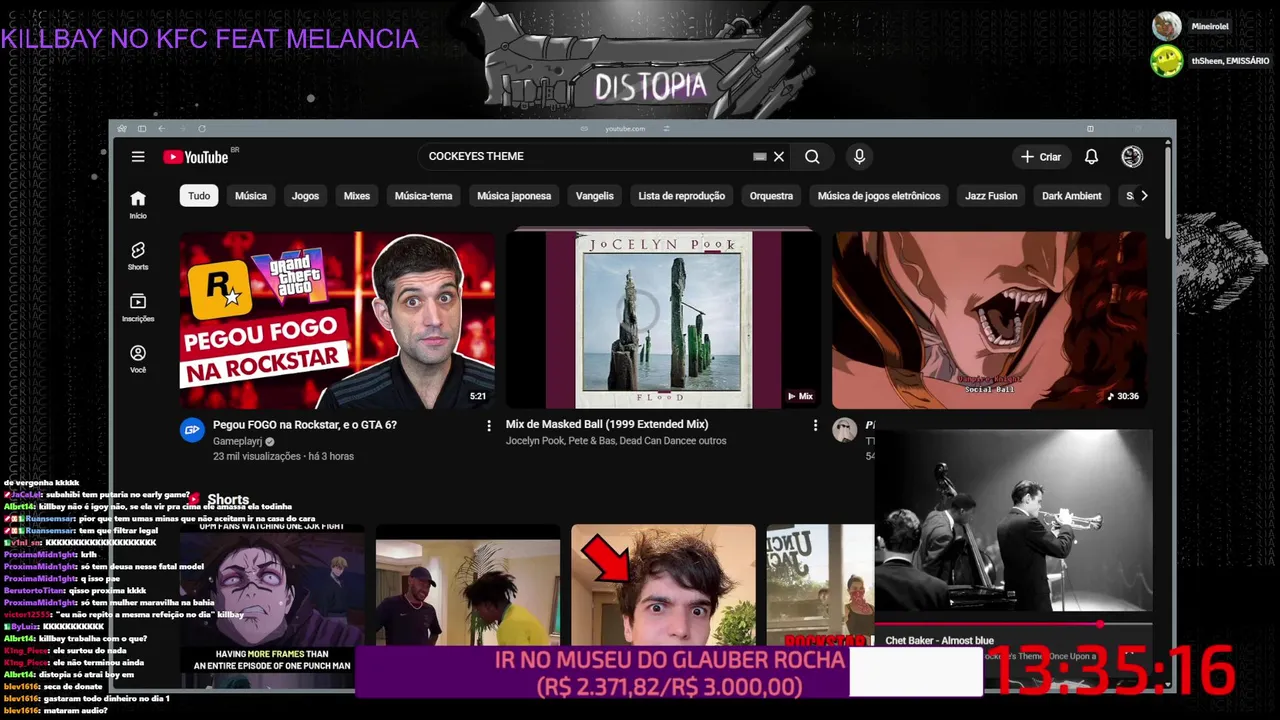Go to the YouTube home logo

[196, 157]
